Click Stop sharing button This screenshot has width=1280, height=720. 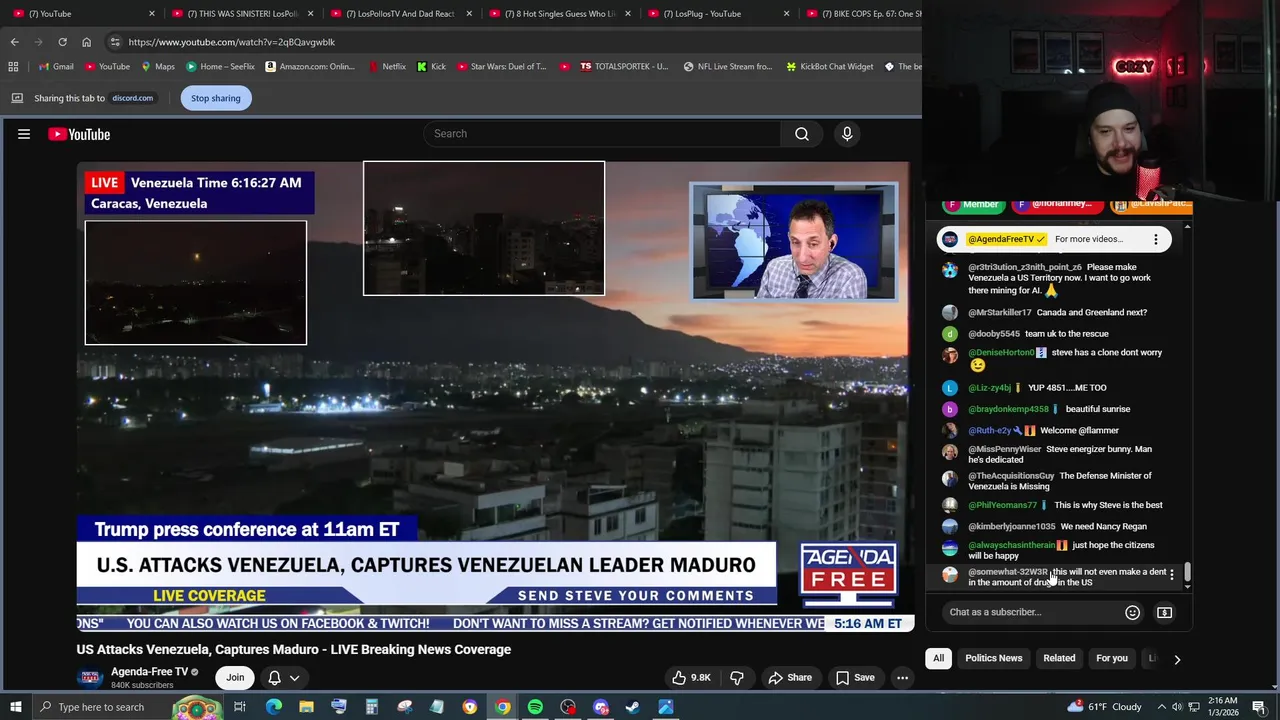(216, 98)
